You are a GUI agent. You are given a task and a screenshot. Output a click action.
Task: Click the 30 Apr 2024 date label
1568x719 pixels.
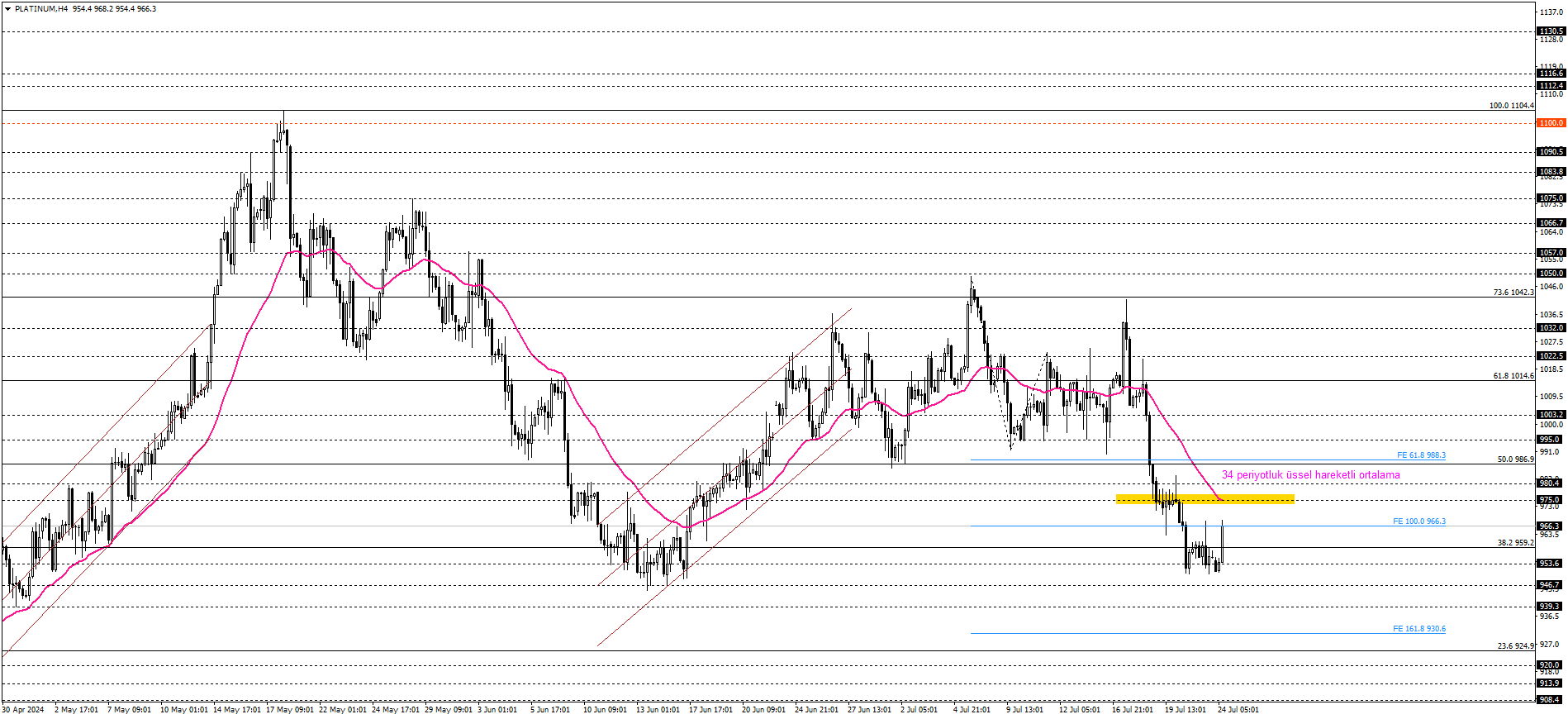pyautogui.click(x=23, y=710)
